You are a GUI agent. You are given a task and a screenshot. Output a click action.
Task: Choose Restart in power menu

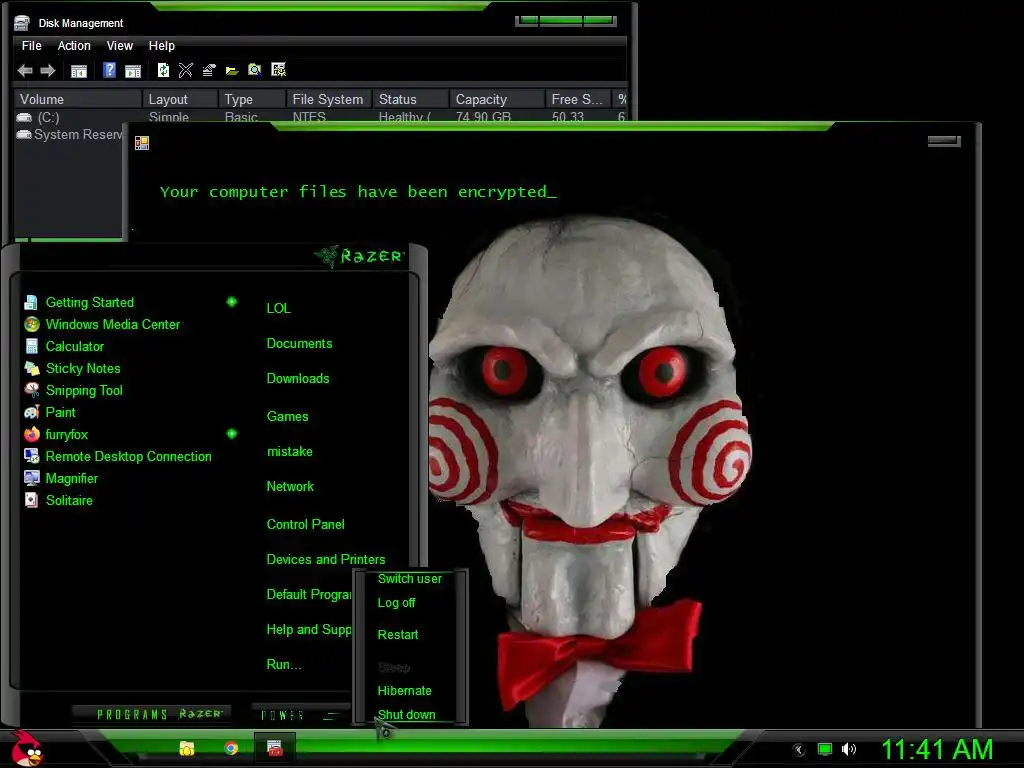coord(398,635)
